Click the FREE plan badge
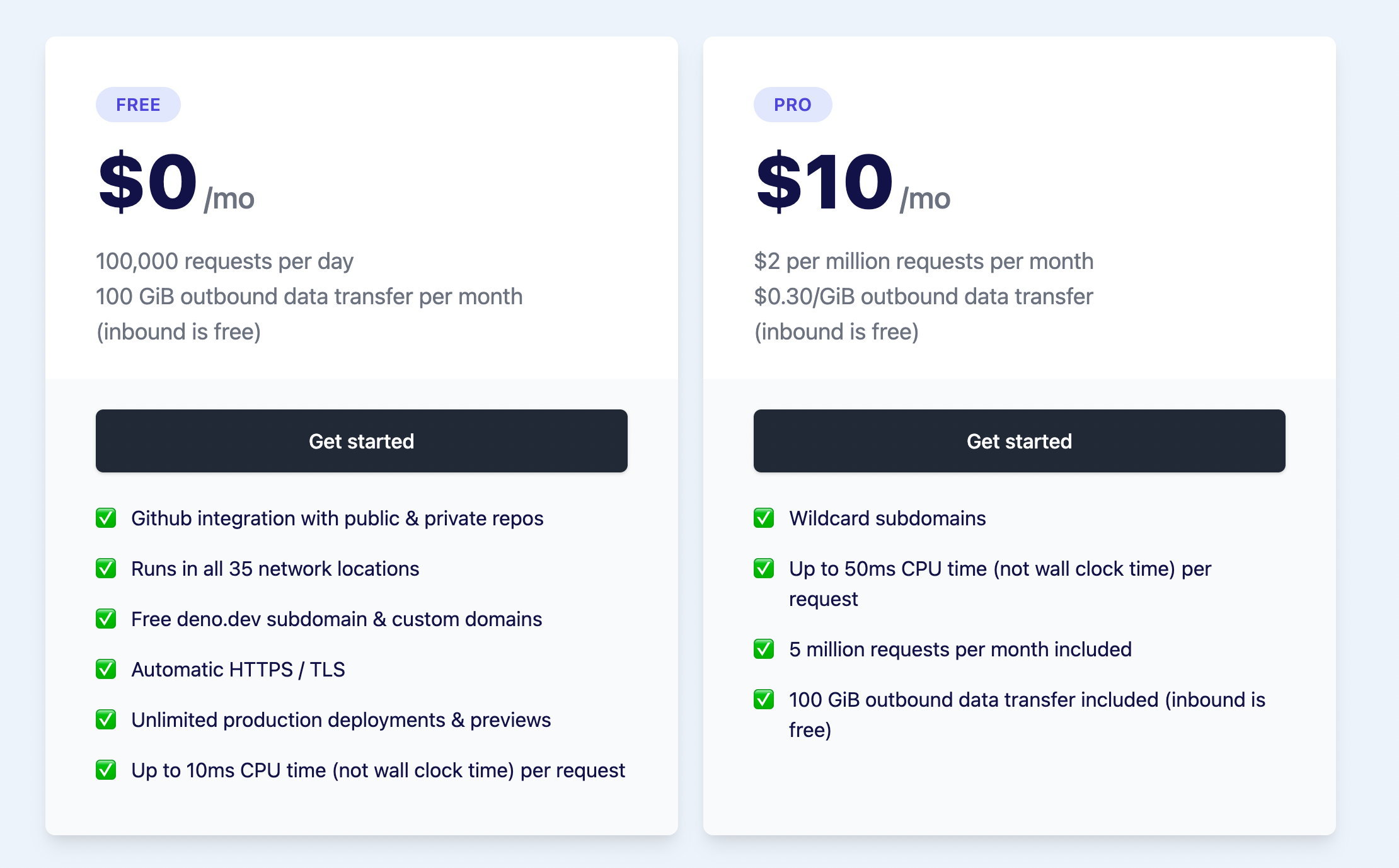The width and height of the screenshot is (1399, 868). pyautogui.click(x=138, y=105)
